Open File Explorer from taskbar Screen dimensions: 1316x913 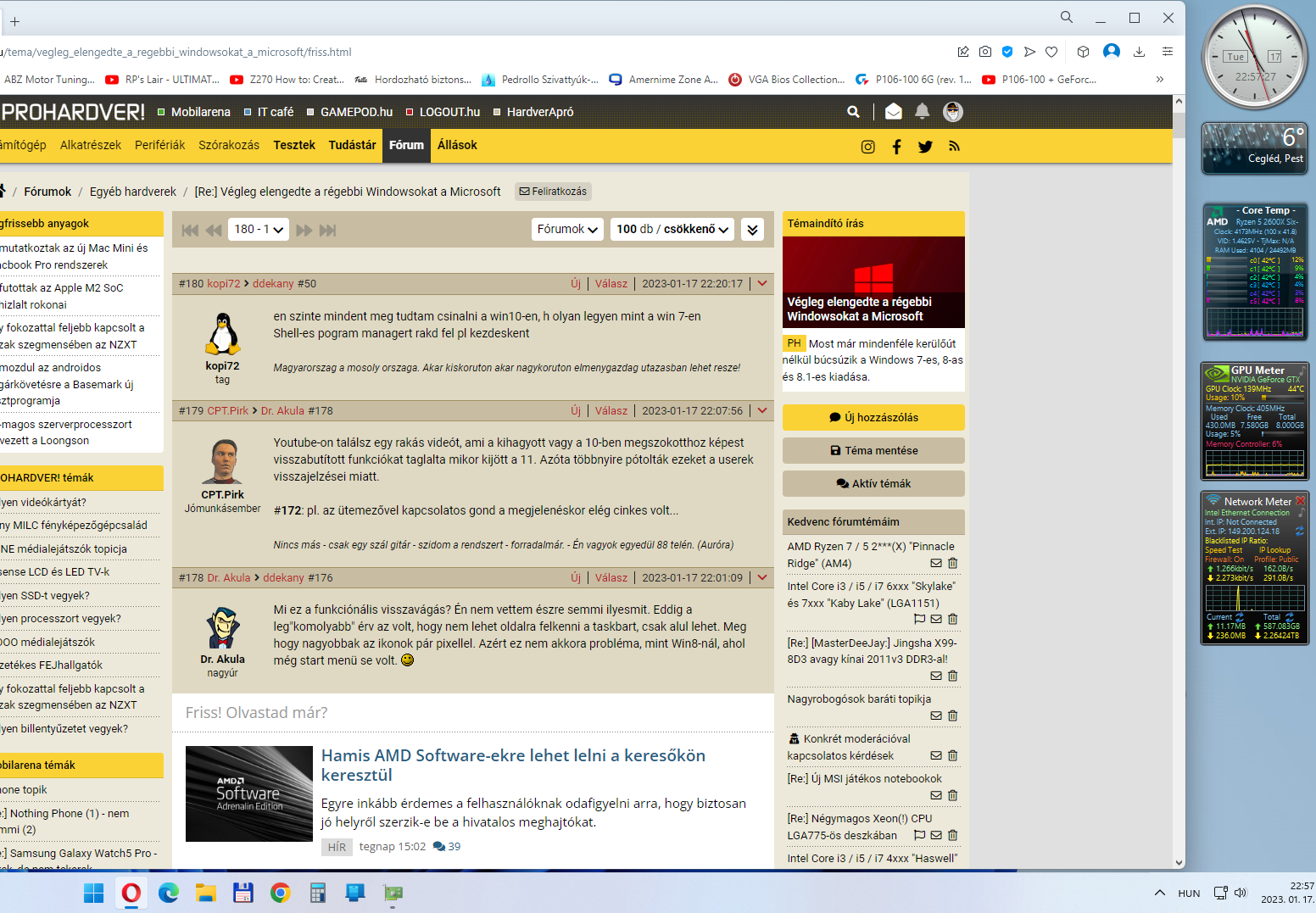pyautogui.click(x=206, y=893)
